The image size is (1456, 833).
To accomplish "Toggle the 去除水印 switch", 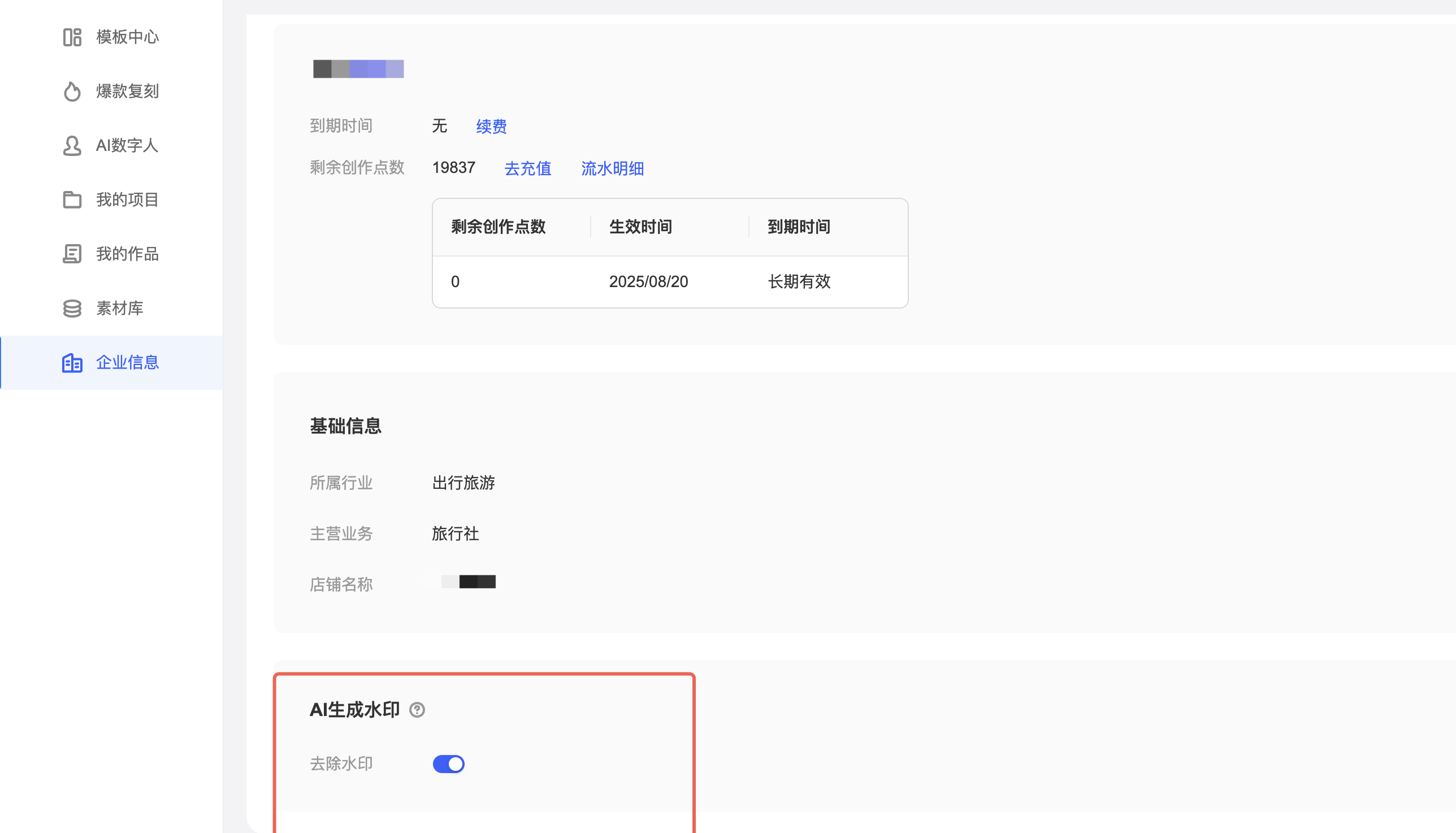I will (449, 764).
